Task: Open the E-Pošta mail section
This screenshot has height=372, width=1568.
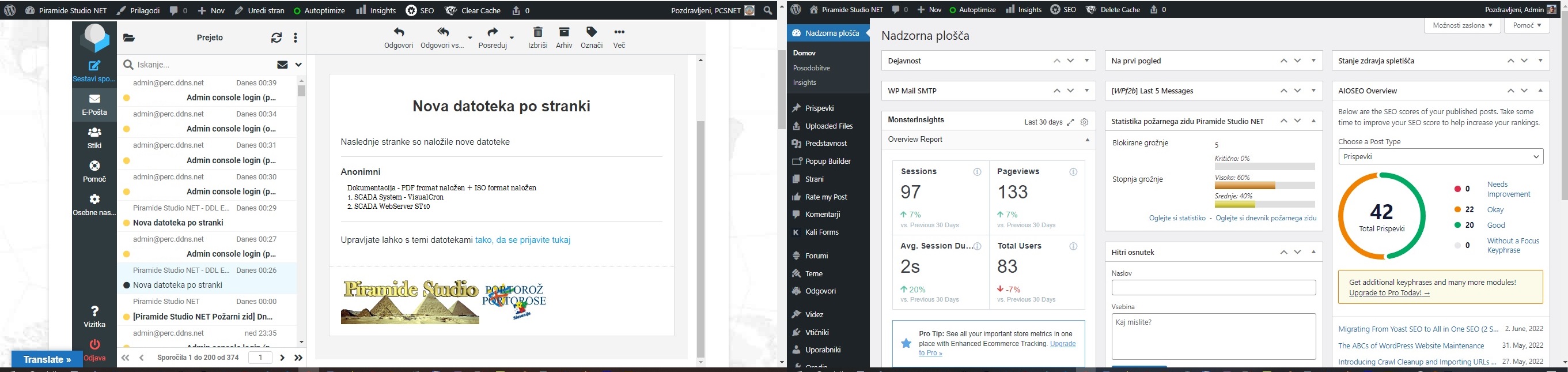Action: (x=94, y=105)
